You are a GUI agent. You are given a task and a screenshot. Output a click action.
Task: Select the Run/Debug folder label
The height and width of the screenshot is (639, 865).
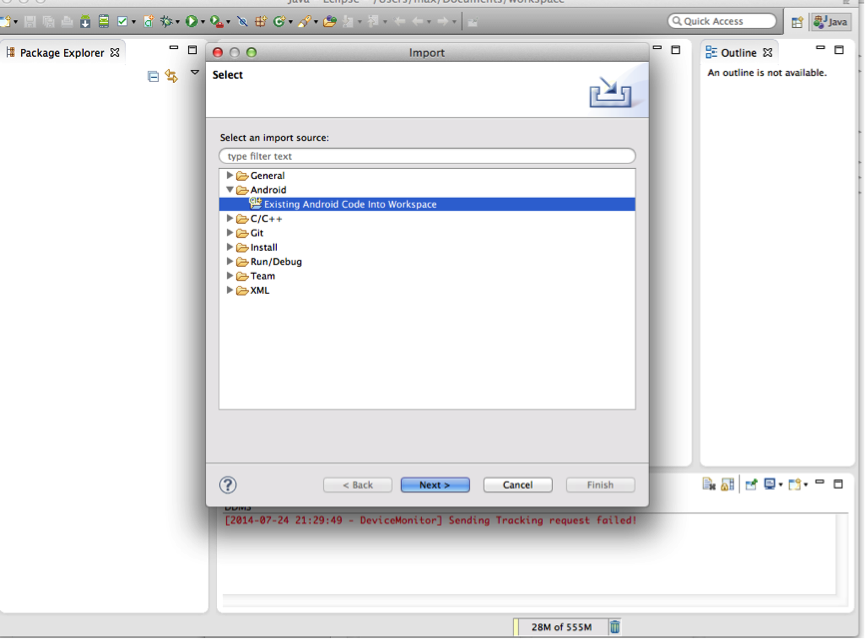point(276,262)
